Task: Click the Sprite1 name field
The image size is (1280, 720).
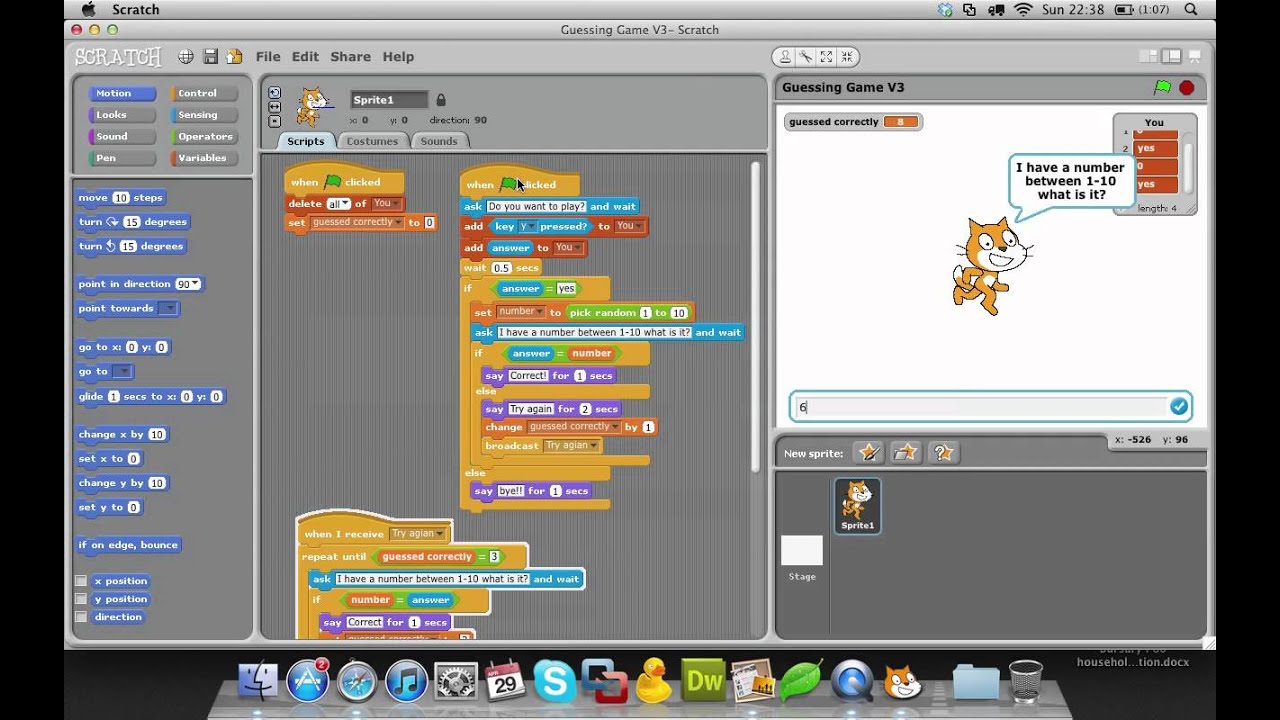Action: click(x=389, y=100)
